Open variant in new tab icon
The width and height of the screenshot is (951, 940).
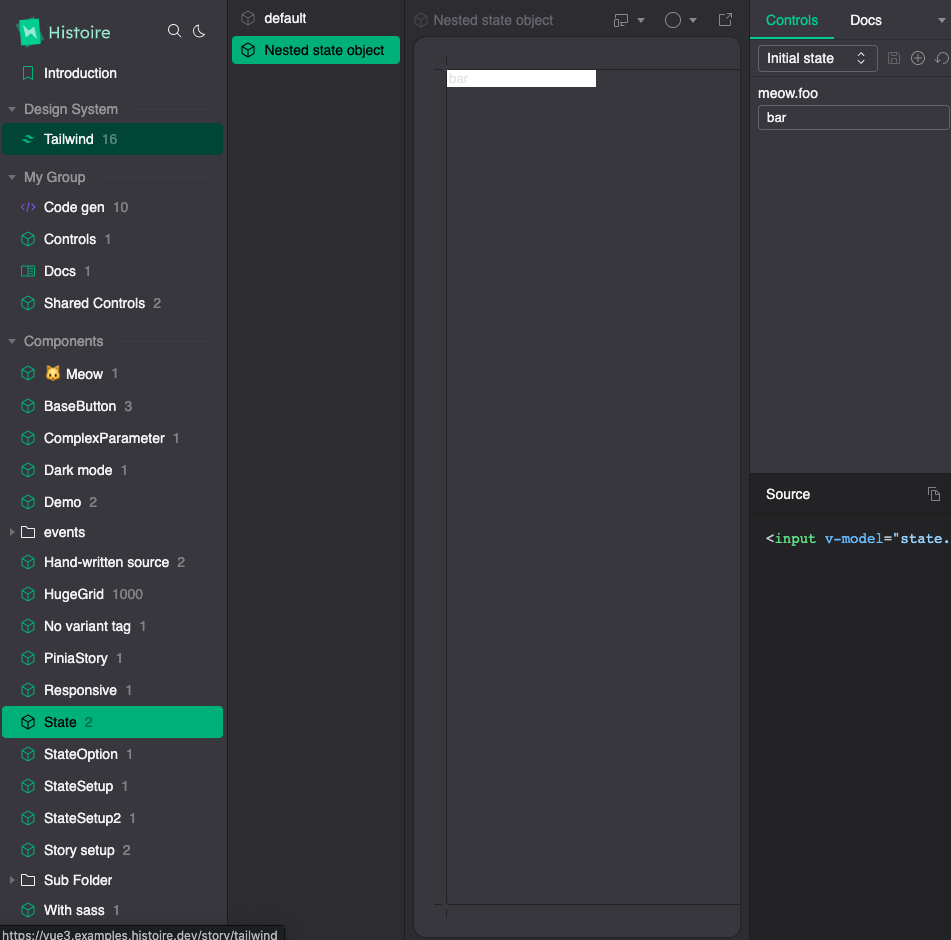click(x=725, y=20)
